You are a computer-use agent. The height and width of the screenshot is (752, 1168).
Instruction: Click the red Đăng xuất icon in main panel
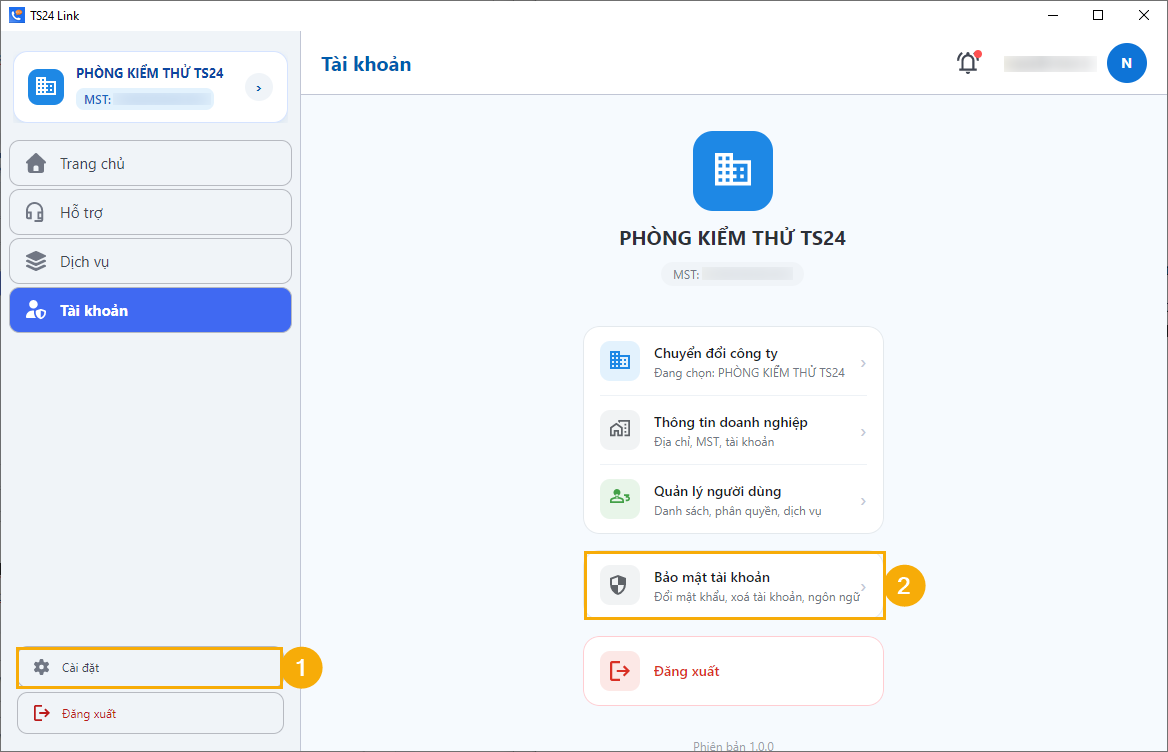[x=620, y=671]
